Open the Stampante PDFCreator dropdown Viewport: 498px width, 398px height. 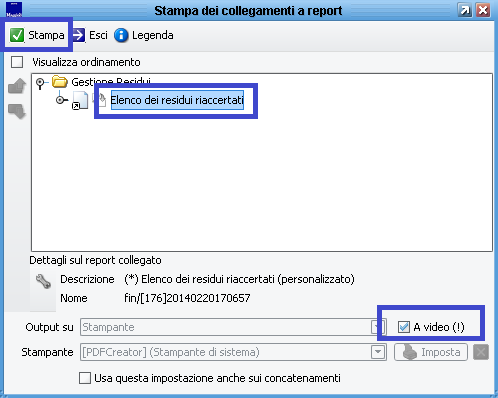click(378, 352)
